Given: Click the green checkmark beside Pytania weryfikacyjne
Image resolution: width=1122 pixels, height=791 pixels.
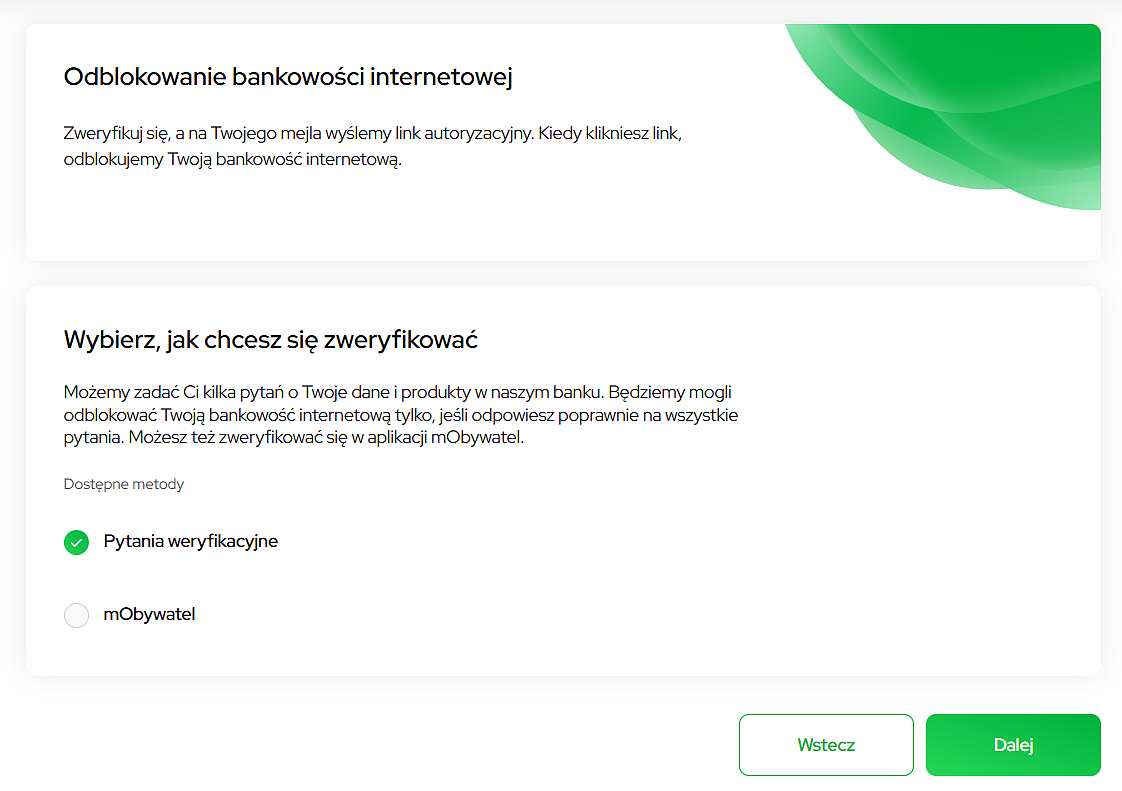Looking at the screenshot, I should click(77, 543).
